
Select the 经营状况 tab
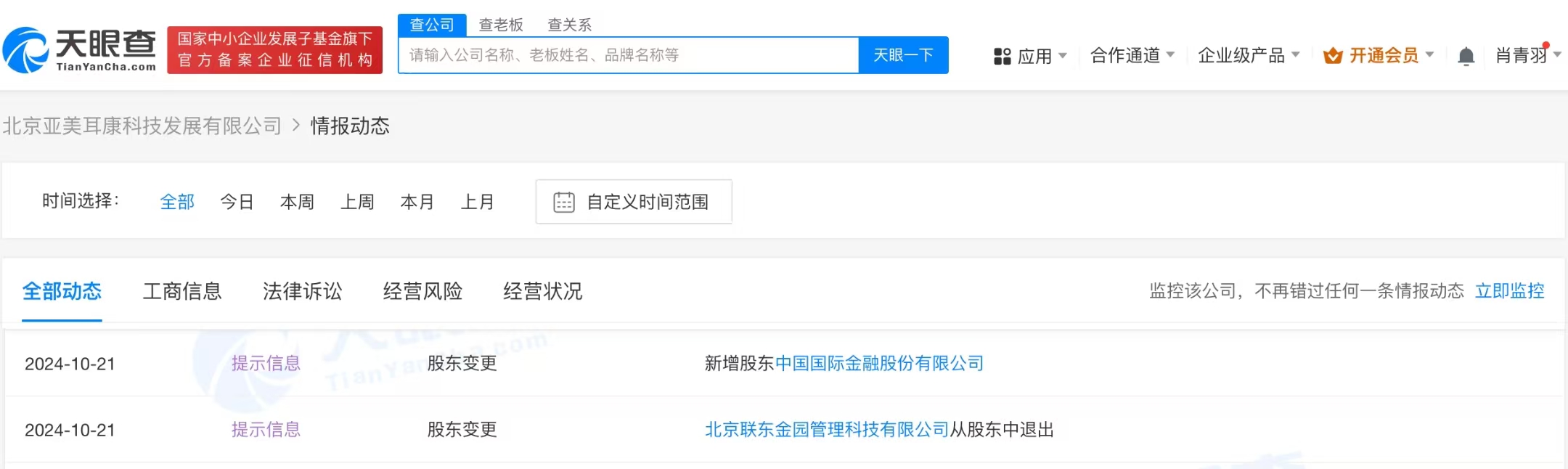point(543,291)
